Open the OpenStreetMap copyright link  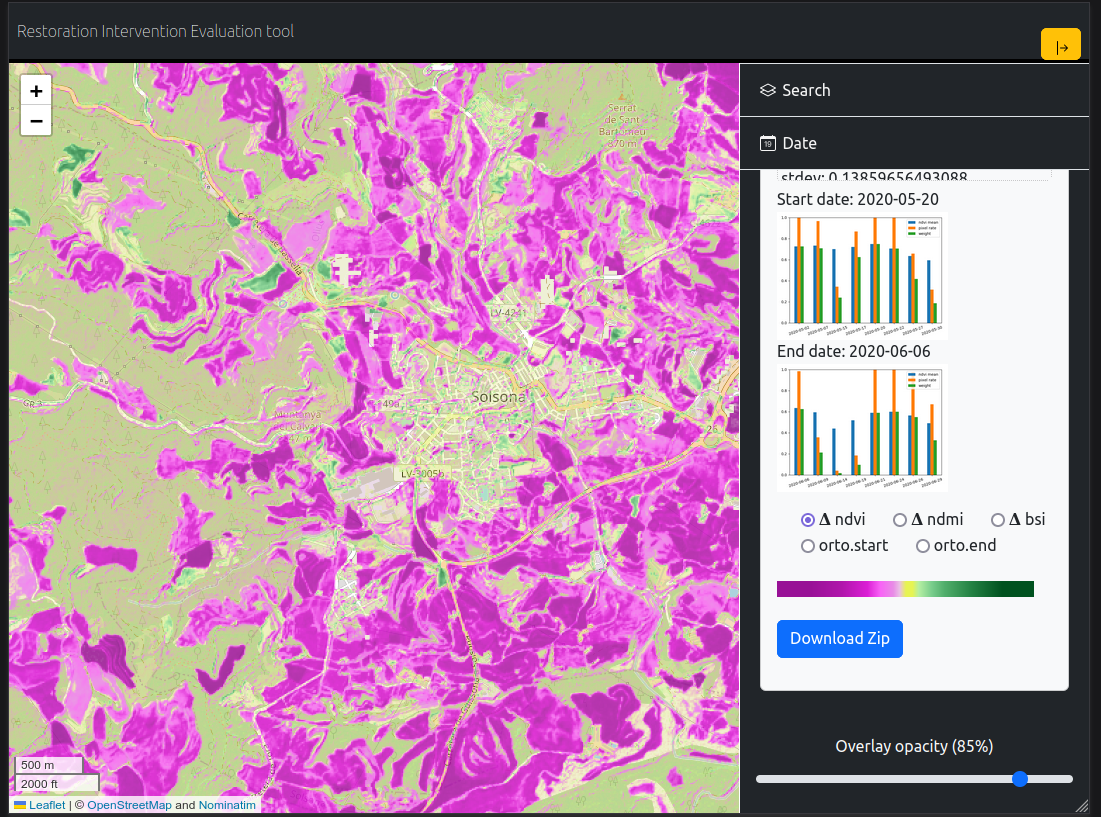(129, 805)
